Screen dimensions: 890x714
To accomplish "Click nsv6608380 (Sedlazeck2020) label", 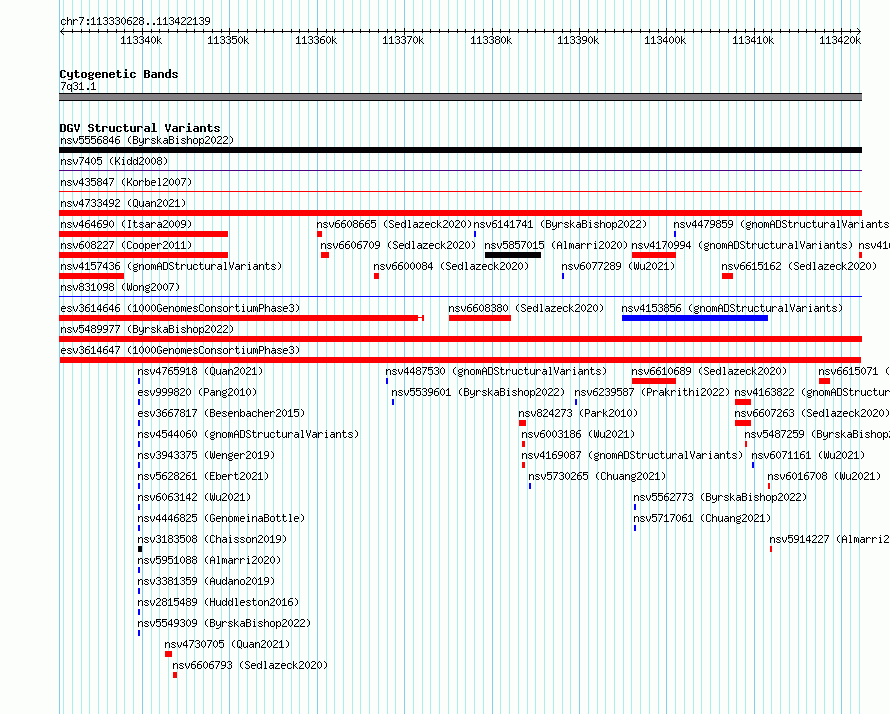I will (526, 308).
